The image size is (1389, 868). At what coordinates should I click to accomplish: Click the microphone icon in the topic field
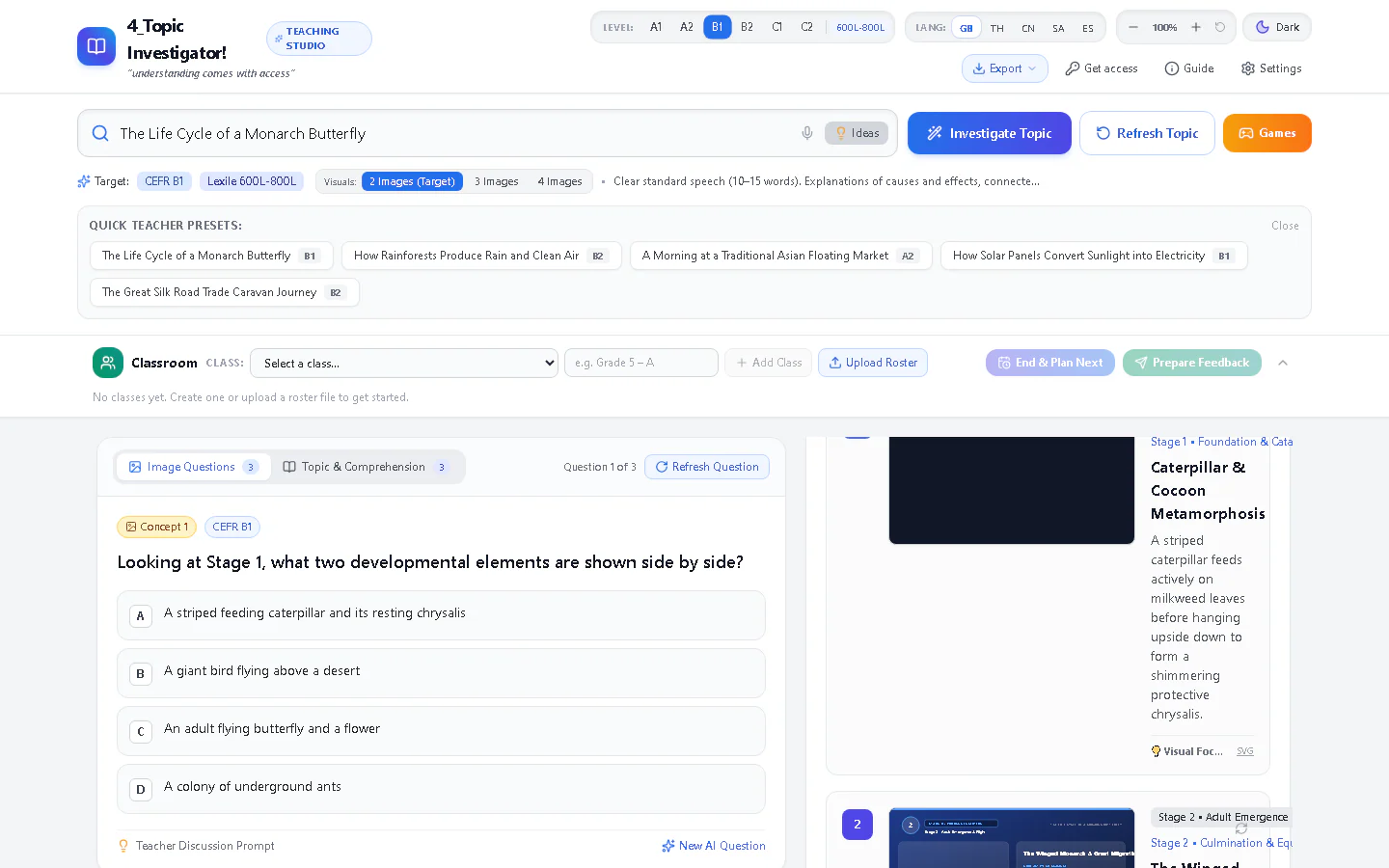(x=807, y=133)
